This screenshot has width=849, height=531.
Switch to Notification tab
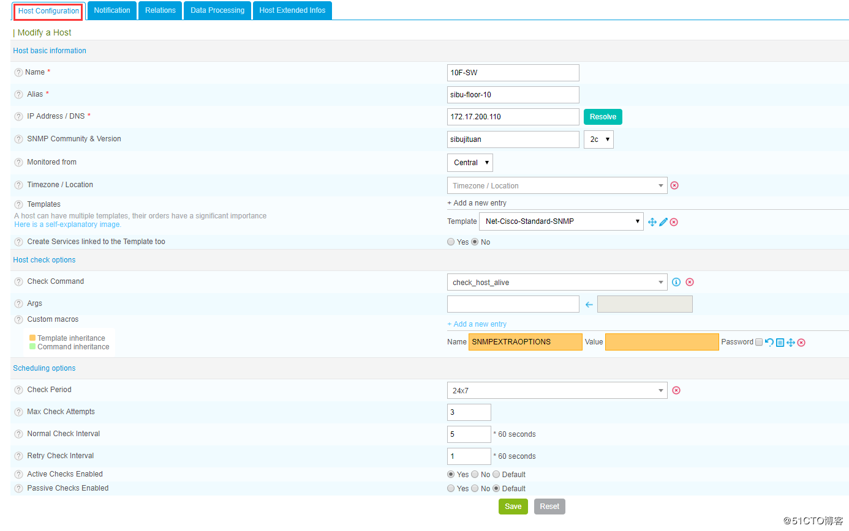coord(112,10)
